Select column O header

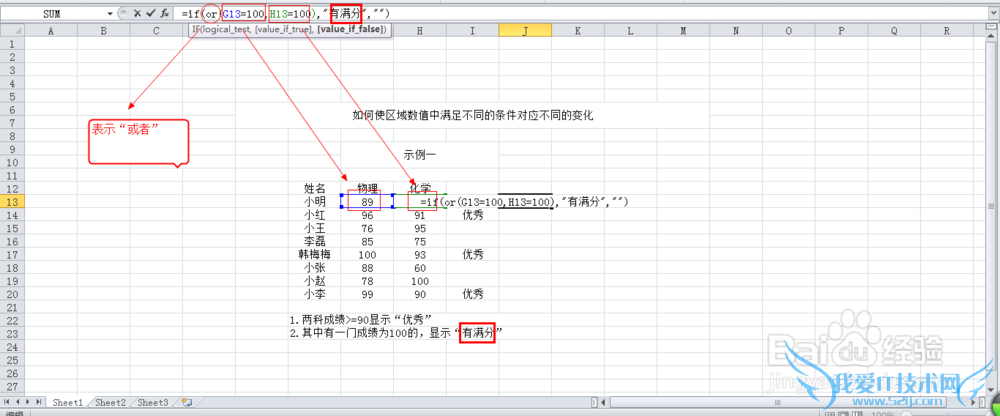[788, 30]
